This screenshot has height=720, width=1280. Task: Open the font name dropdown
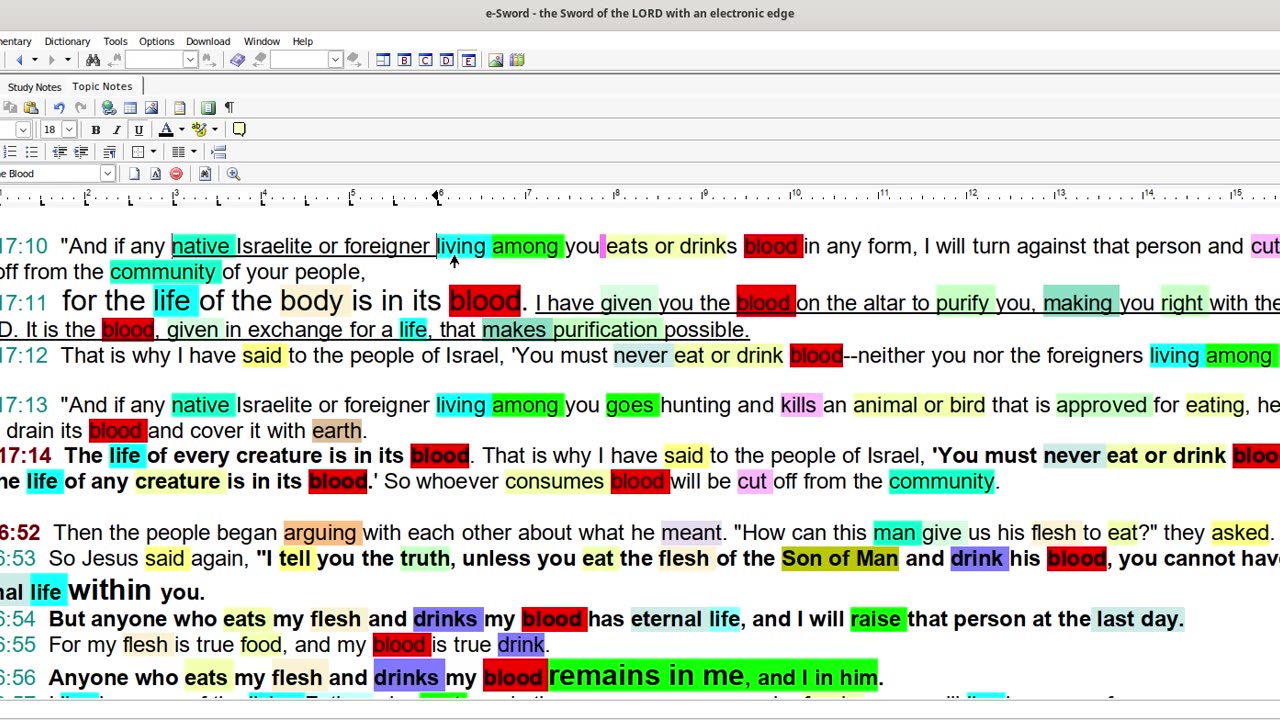click(23, 130)
